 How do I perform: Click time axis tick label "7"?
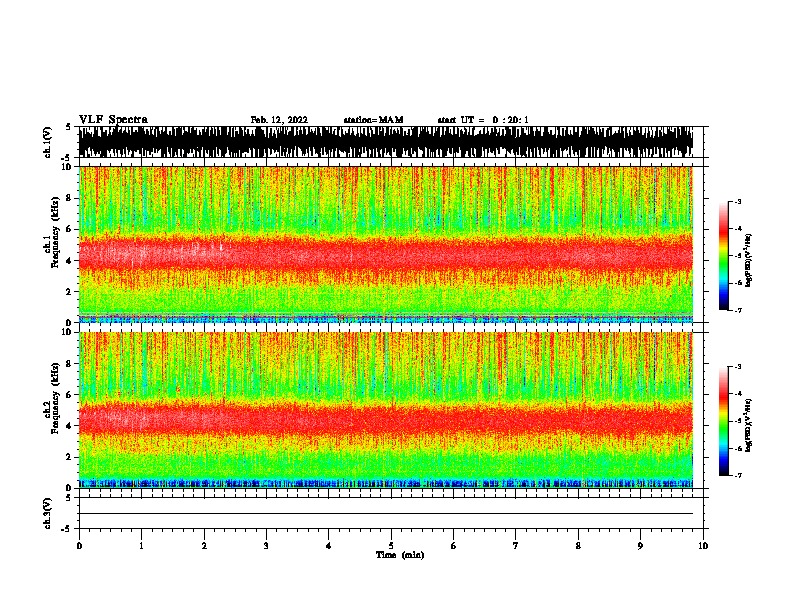516,546
